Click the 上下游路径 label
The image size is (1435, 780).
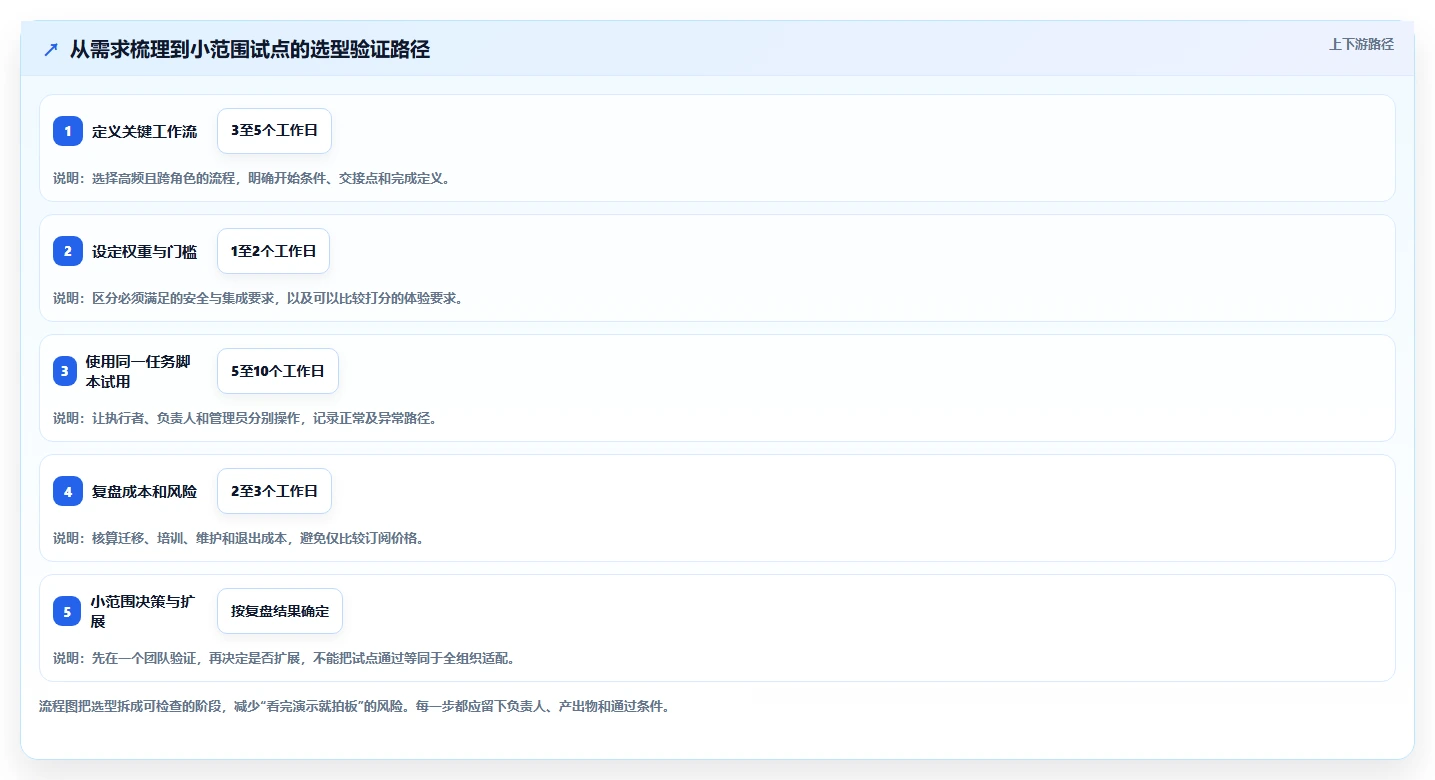tap(1361, 44)
